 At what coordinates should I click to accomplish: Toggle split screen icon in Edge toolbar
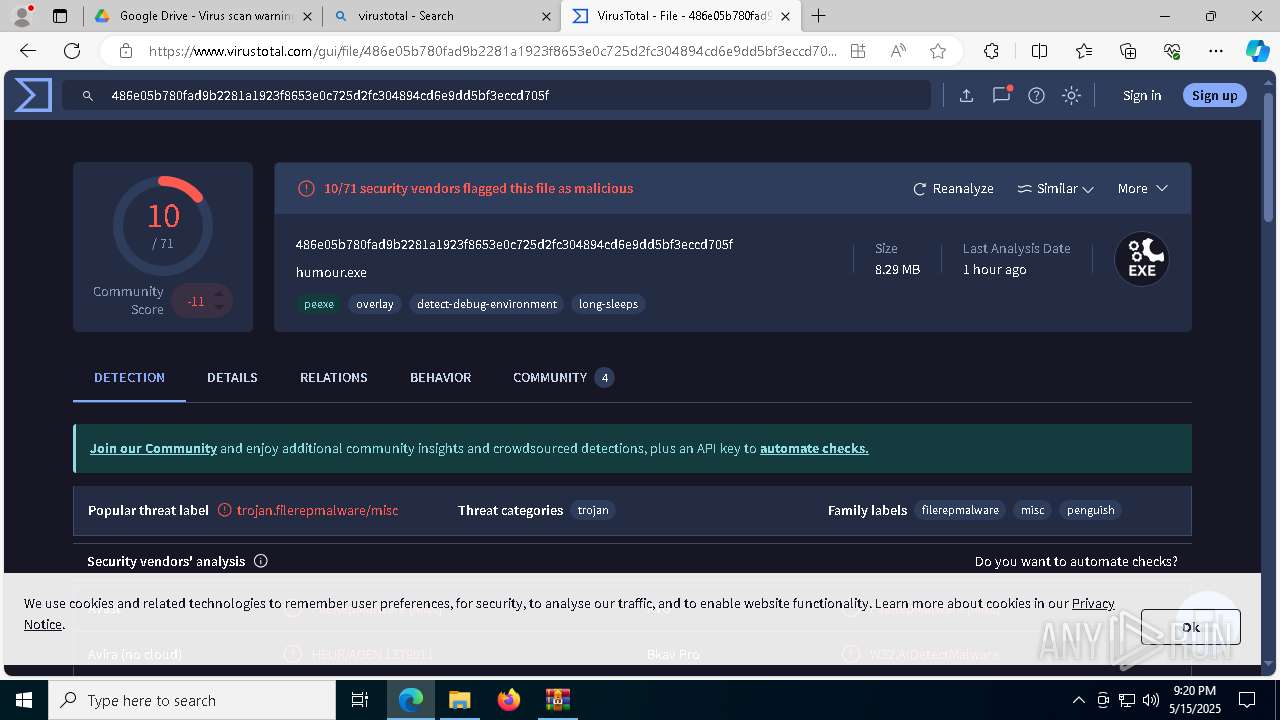click(1039, 51)
